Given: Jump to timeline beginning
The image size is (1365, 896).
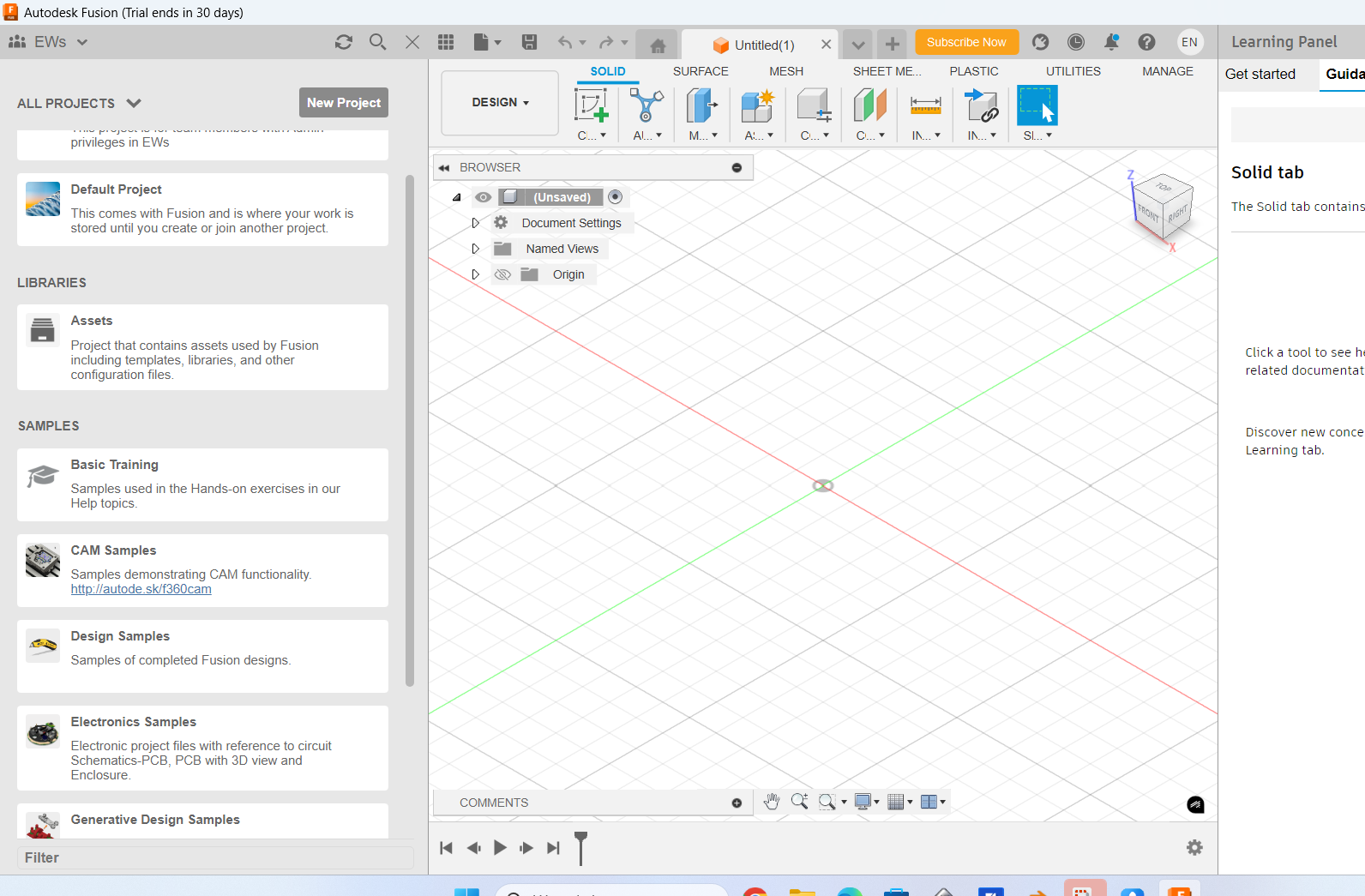Looking at the screenshot, I should (446, 848).
